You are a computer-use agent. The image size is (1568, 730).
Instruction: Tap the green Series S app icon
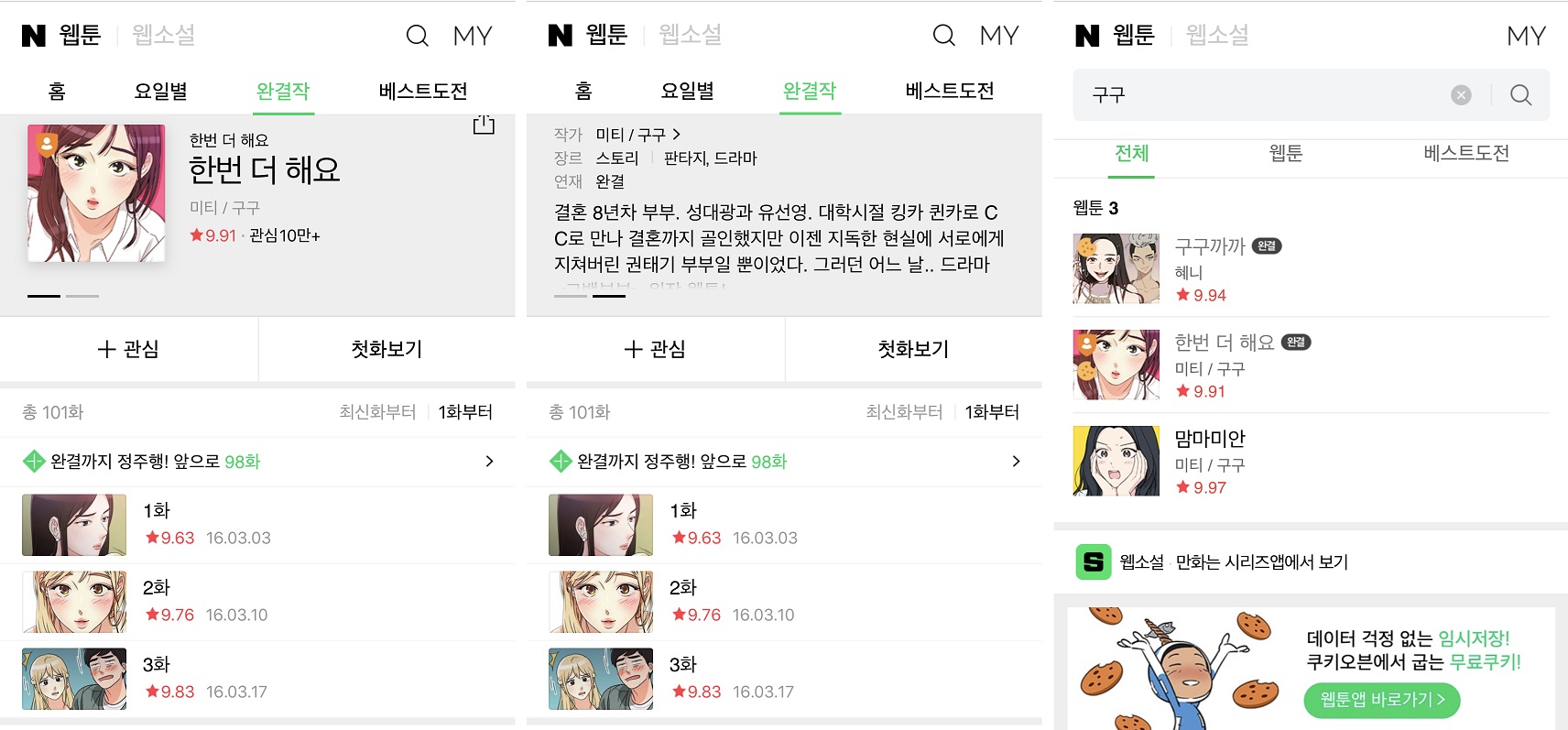pyautogui.click(x=1094, y=561)
